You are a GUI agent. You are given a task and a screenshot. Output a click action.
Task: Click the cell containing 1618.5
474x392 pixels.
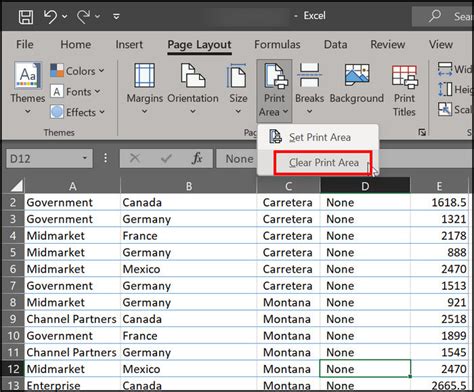(439, 202)
